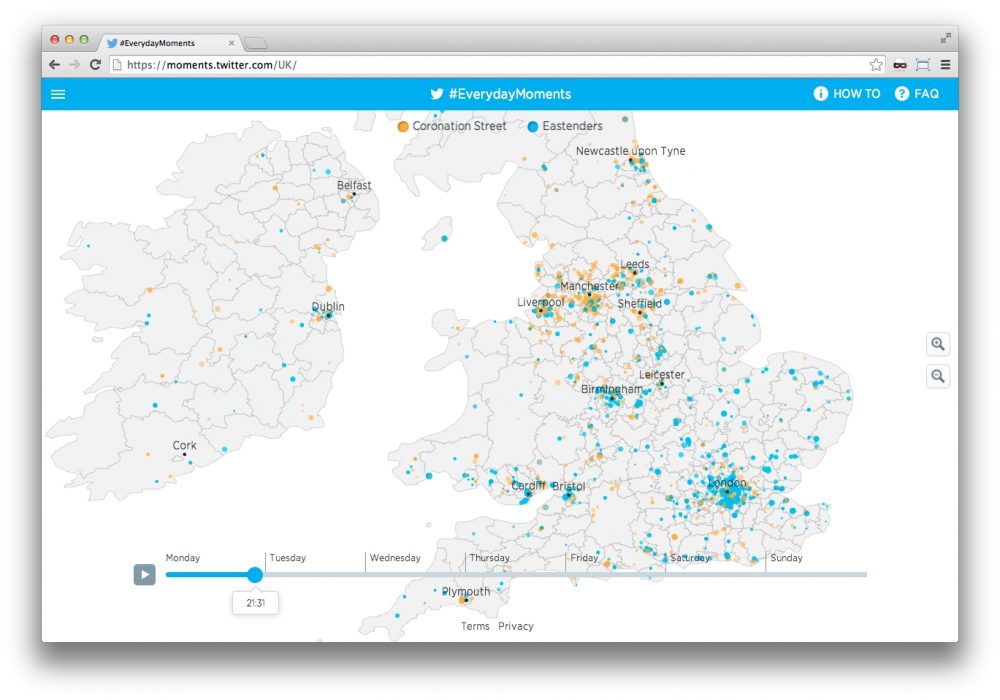Play the timeline animation
The image size is (1000, 700).
tap(145, 574)
